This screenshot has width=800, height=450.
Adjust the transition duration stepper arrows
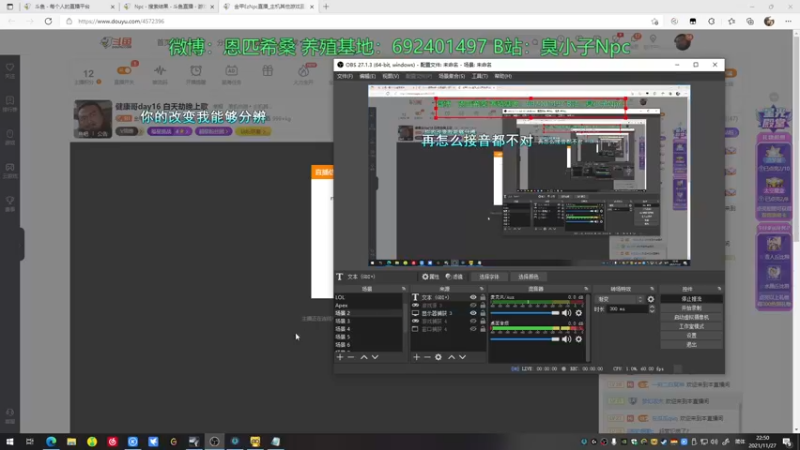pos(652,309)
